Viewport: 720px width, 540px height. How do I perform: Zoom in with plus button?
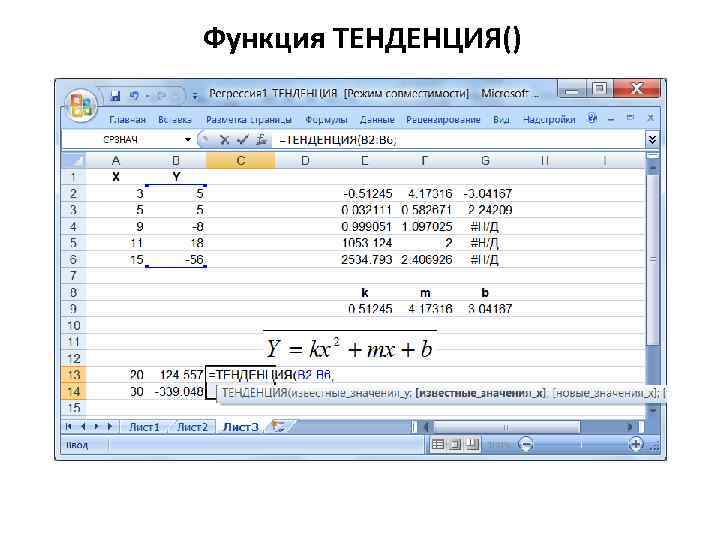click(x=636, y=444)
